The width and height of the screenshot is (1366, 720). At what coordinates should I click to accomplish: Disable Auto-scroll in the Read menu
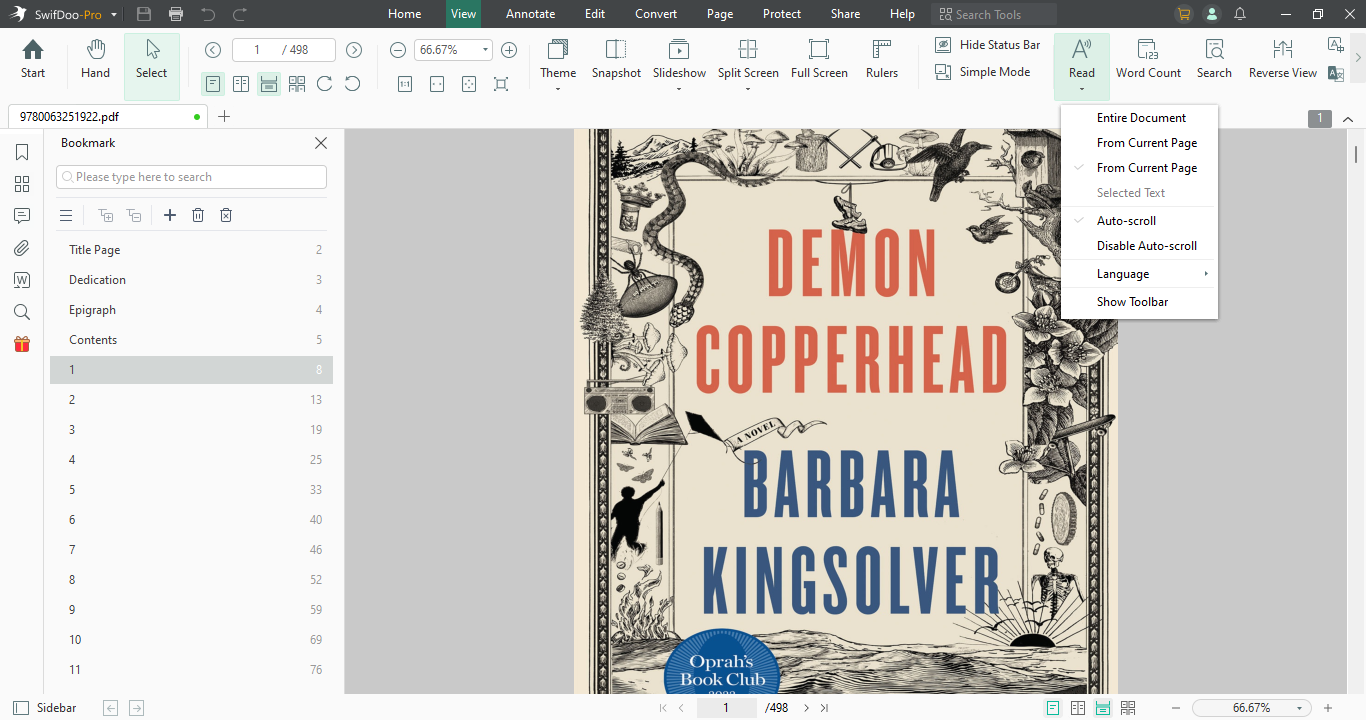(1146, 245)
